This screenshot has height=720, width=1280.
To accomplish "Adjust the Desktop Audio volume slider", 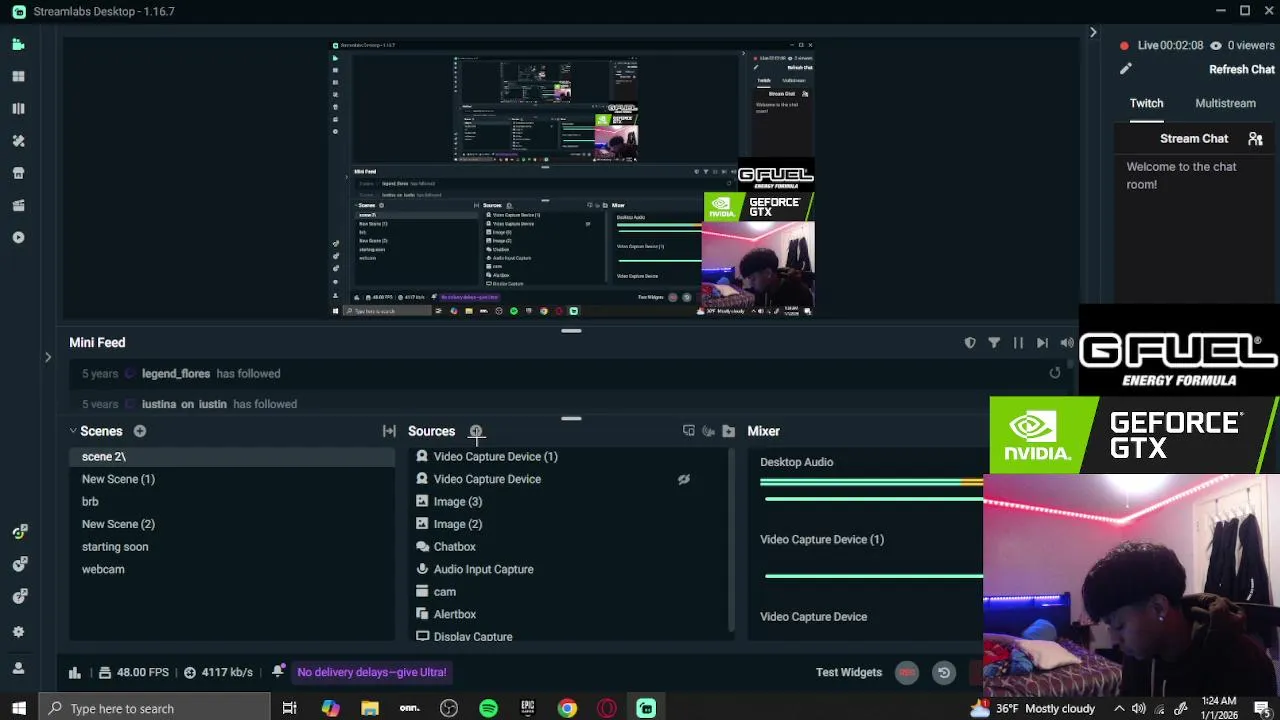I will 872,498.
